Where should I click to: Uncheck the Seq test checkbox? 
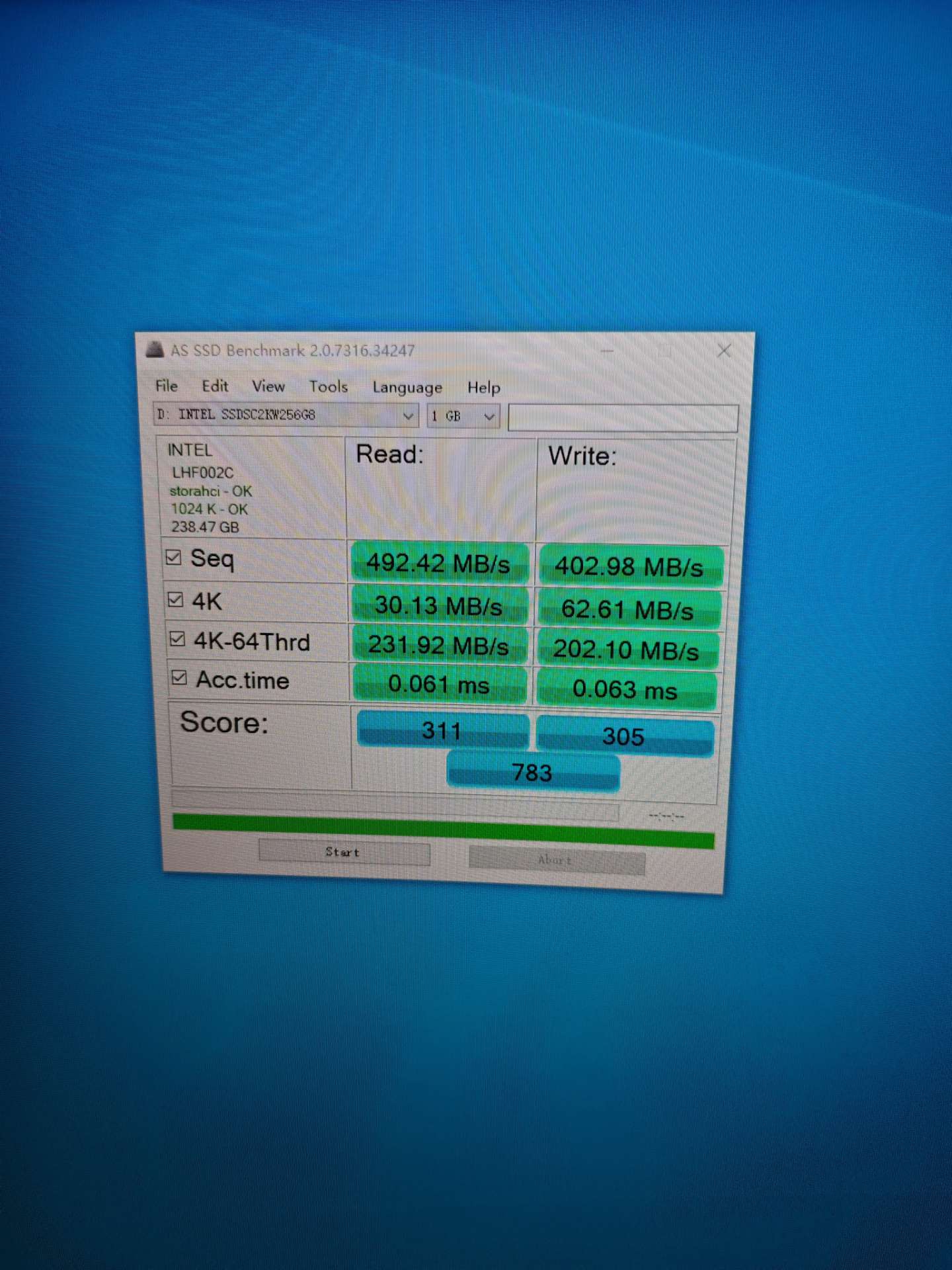pyautogui.click(x=174, y=558)
